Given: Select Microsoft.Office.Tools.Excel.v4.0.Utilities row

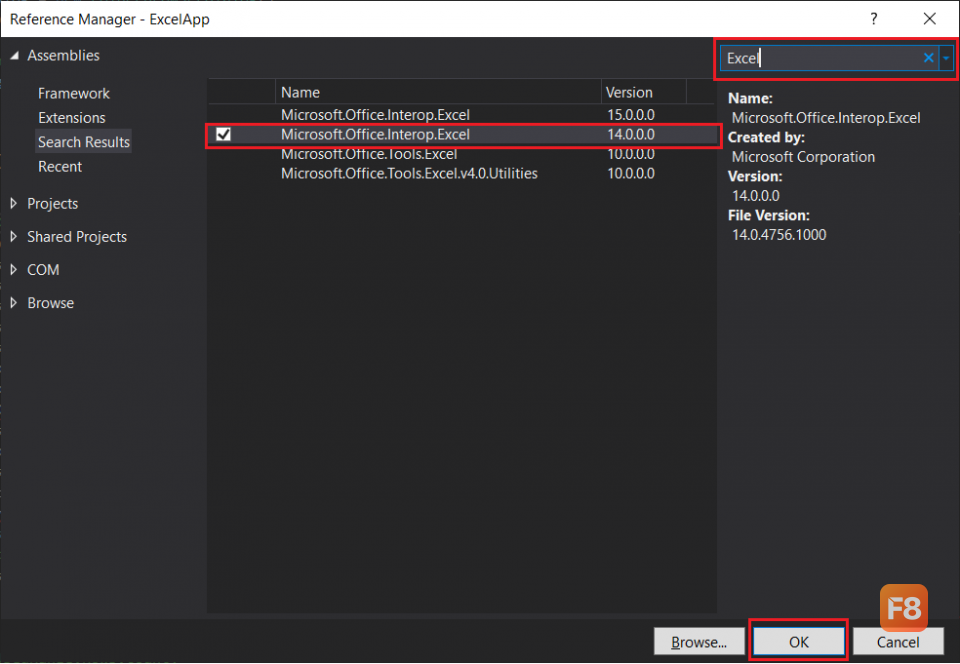Looking at the screenshot, I should [462, 174].
